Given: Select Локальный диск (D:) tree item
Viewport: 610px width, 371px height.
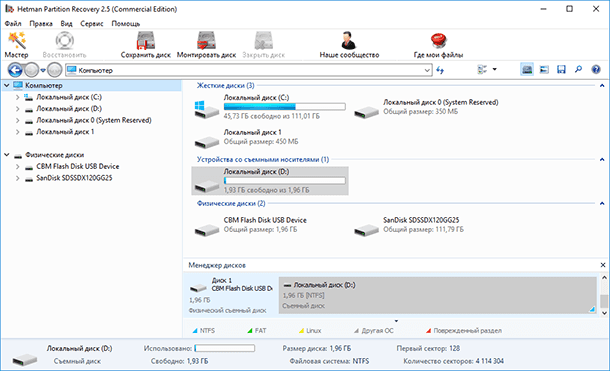Looking at the screenshot, I should (x=69, y=109).
